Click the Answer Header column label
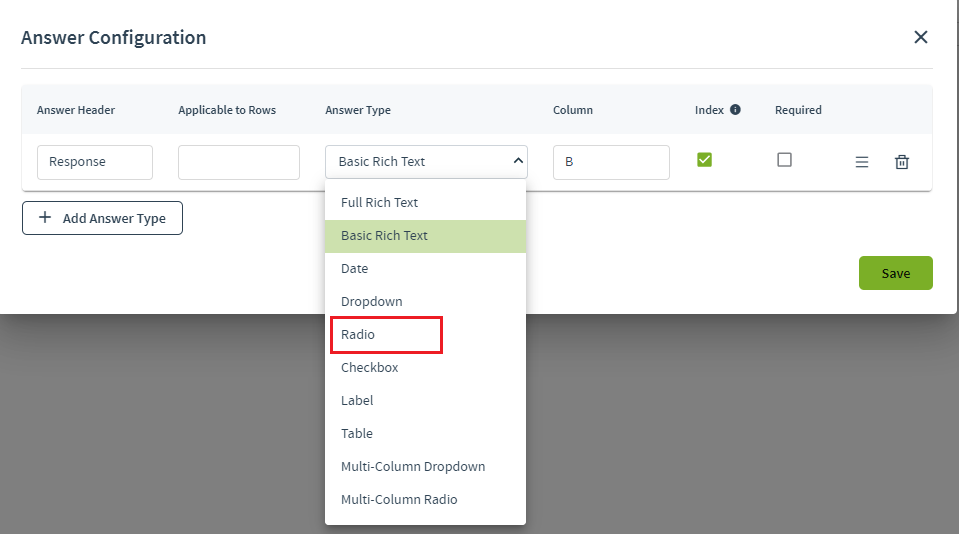The width and height of the screenshot is (959, 534). [x=76, y=110]
